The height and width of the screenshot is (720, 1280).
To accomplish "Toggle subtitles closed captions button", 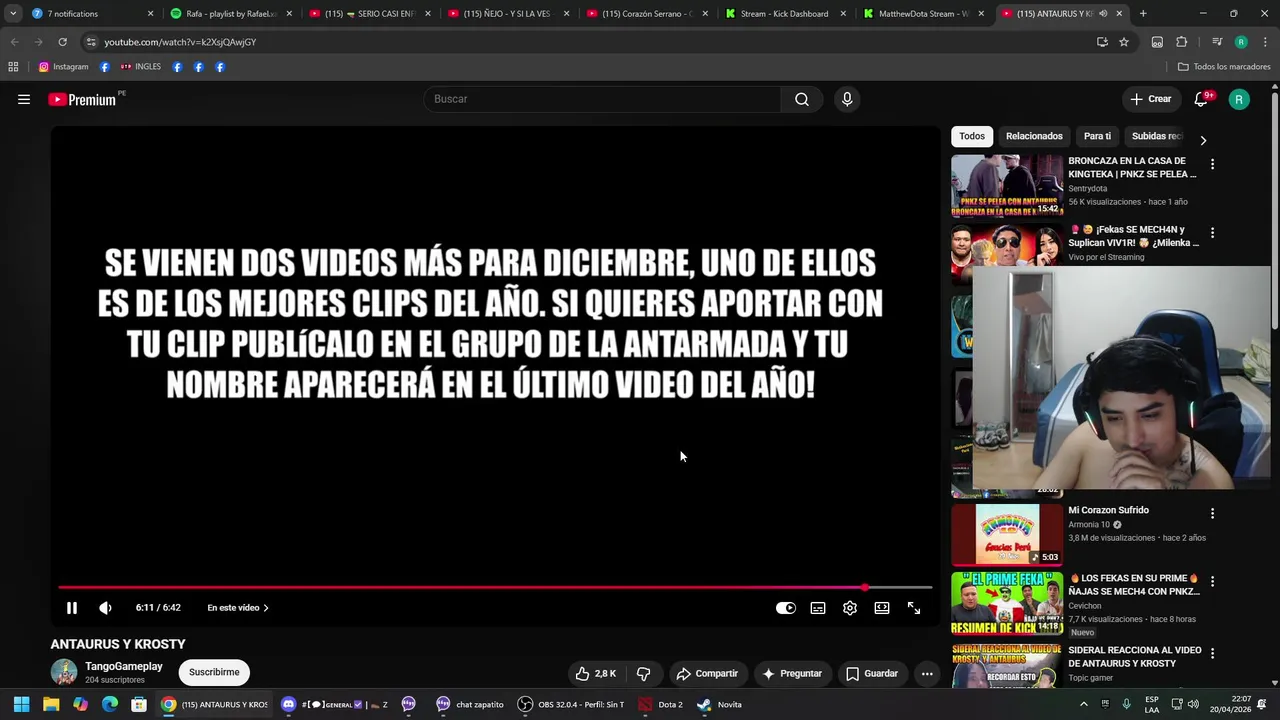I will tap(818, 608).
